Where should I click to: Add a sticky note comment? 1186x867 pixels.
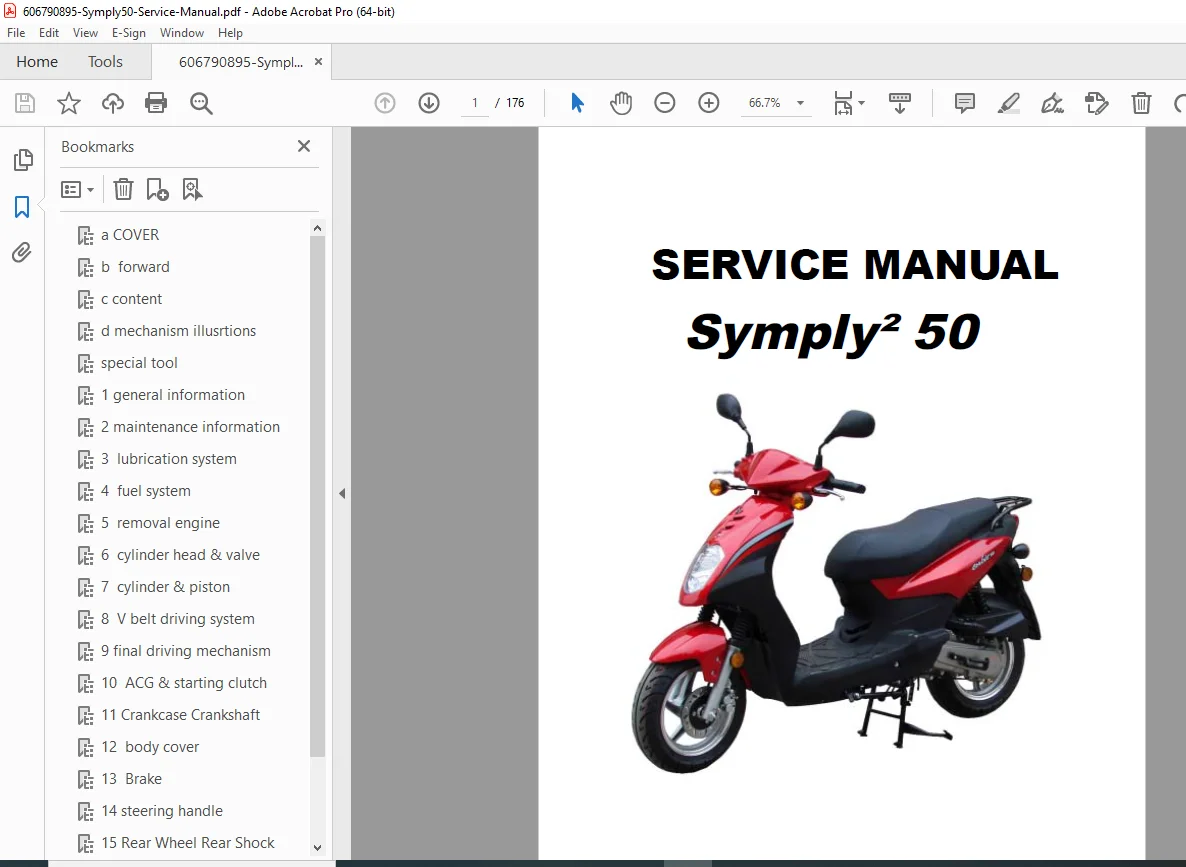coord(964,103)
